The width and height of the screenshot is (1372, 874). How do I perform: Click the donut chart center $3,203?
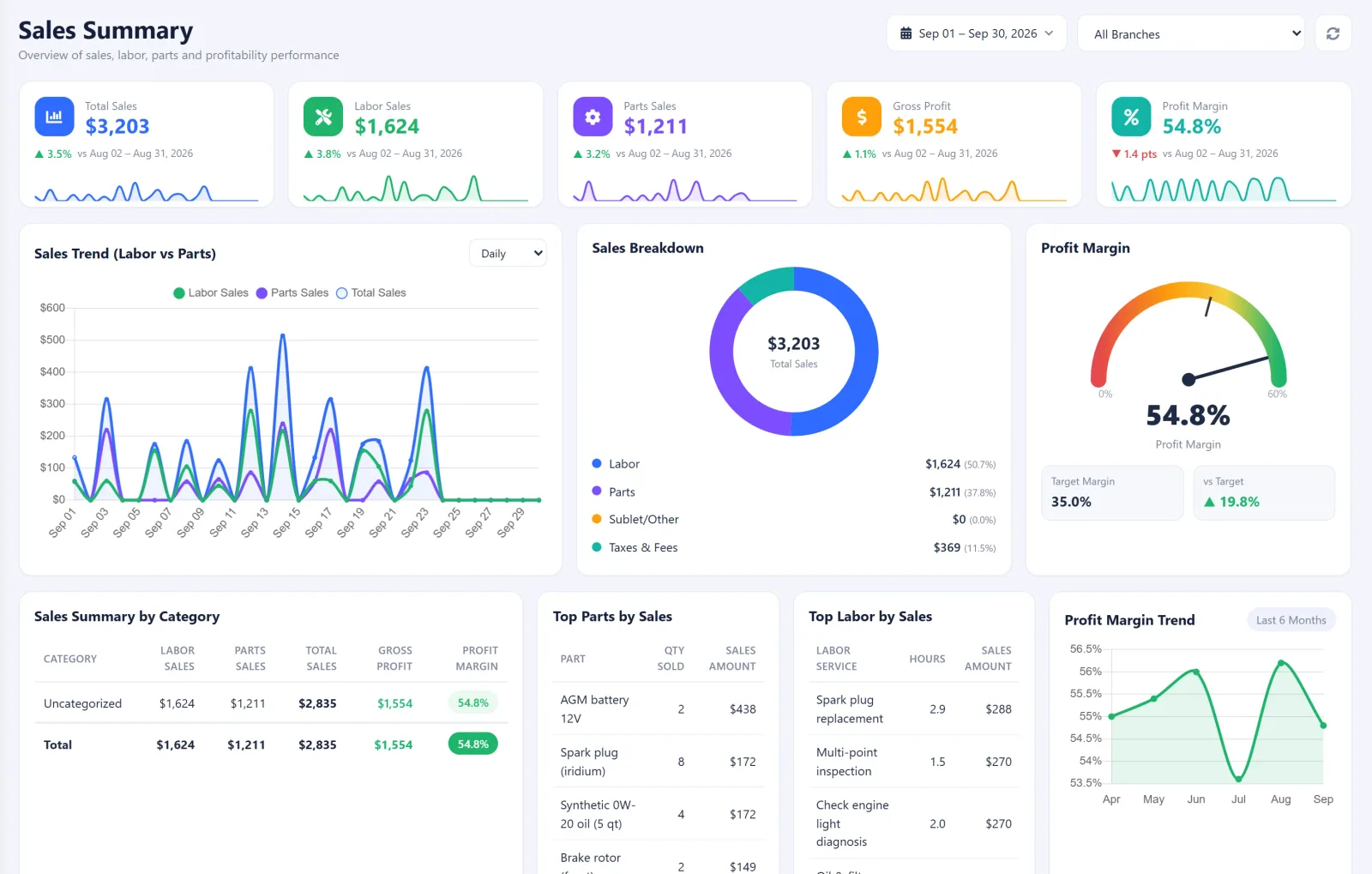[794, 344]
